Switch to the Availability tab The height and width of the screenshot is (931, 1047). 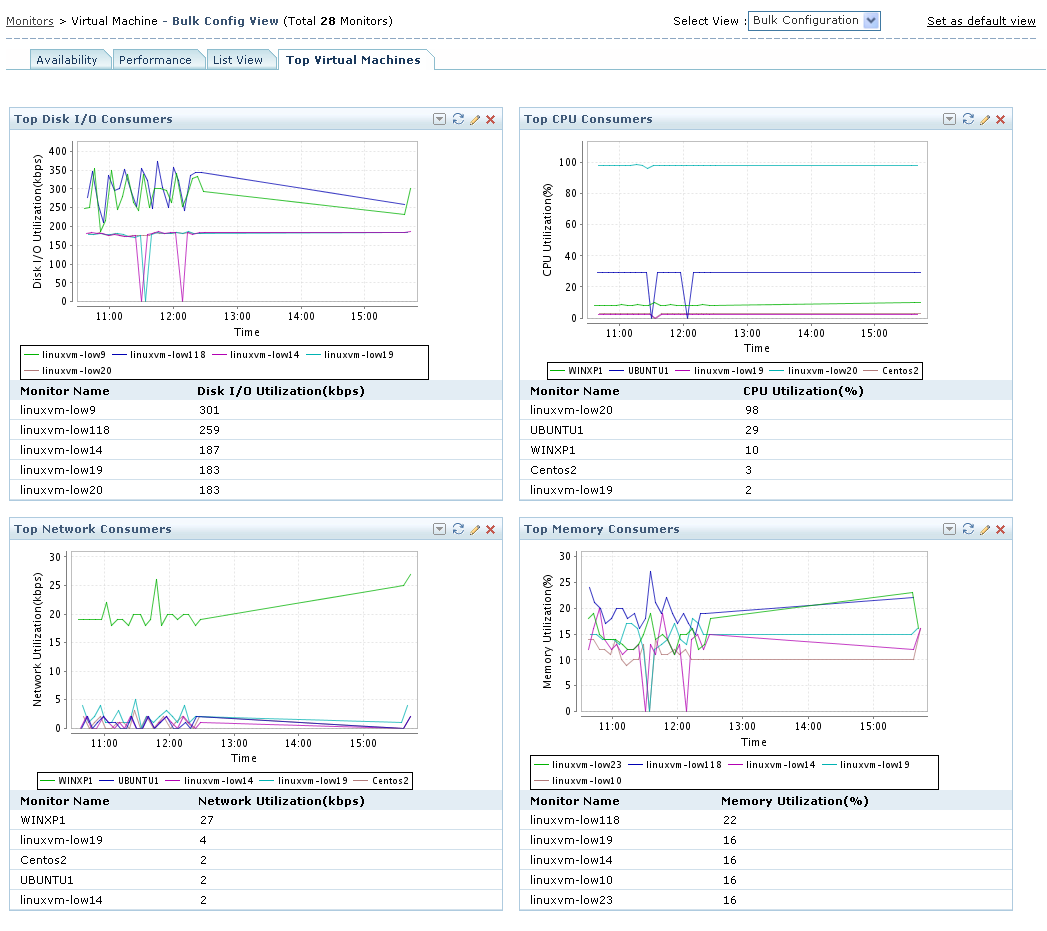67,60
